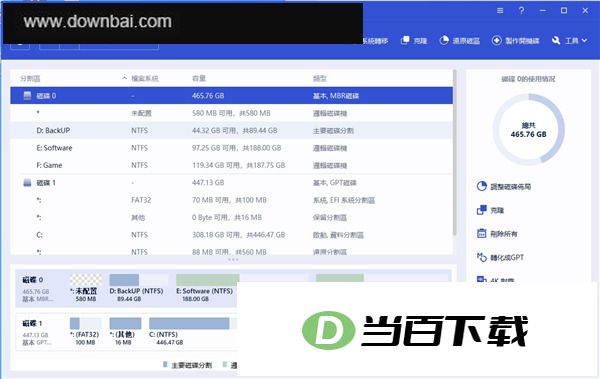Select the Disk 0 drive icon in list
The height and width of the screenshot is (379, 600).
point(27,95)
